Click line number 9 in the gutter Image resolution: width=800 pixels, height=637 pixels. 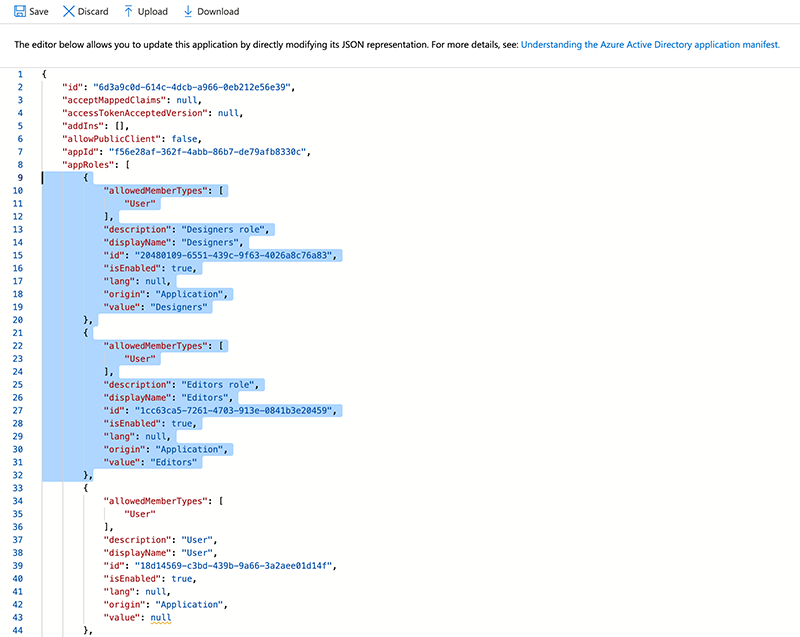pos(20,177)
